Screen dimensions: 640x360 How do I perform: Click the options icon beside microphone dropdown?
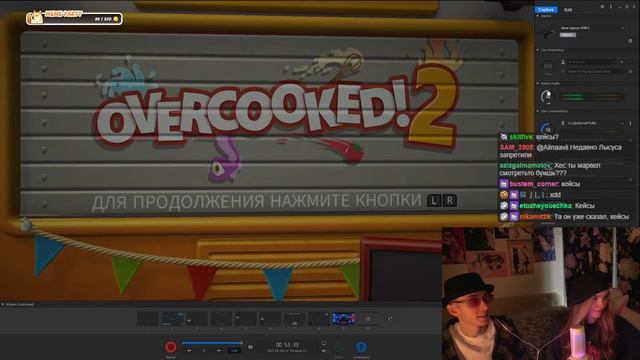(630, 123)
